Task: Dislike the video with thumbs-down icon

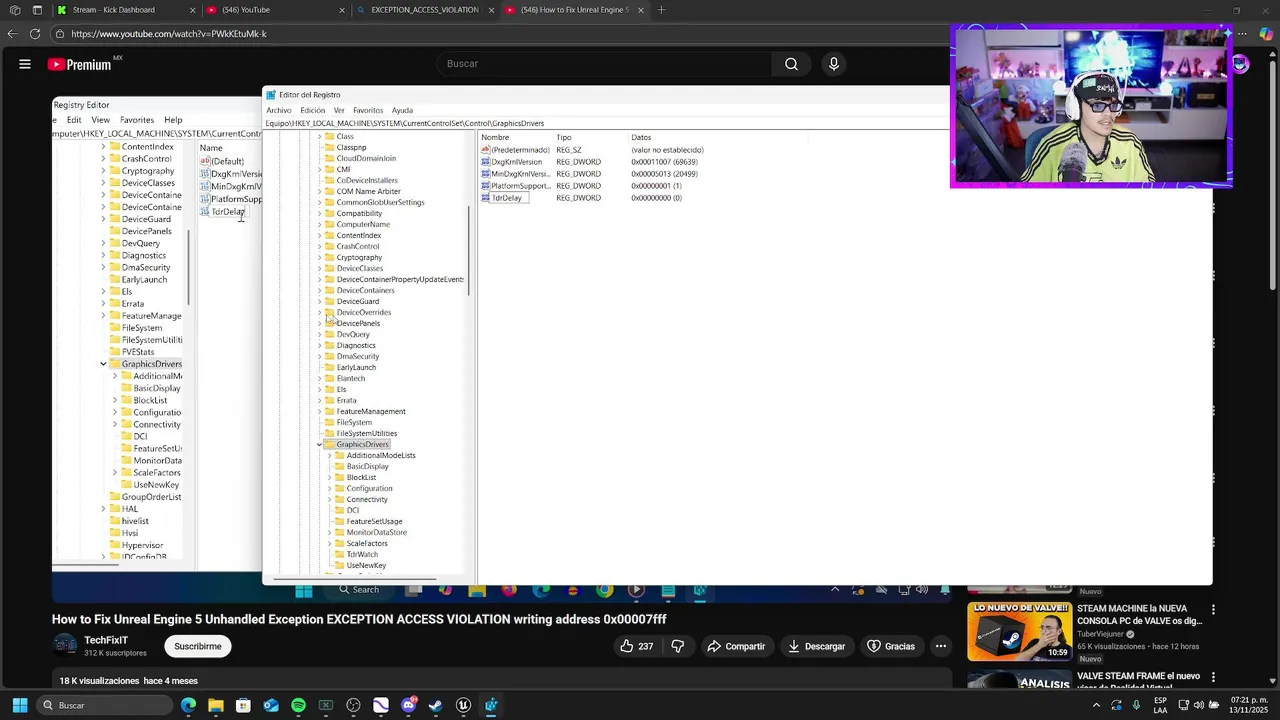Action: point(677,646)
